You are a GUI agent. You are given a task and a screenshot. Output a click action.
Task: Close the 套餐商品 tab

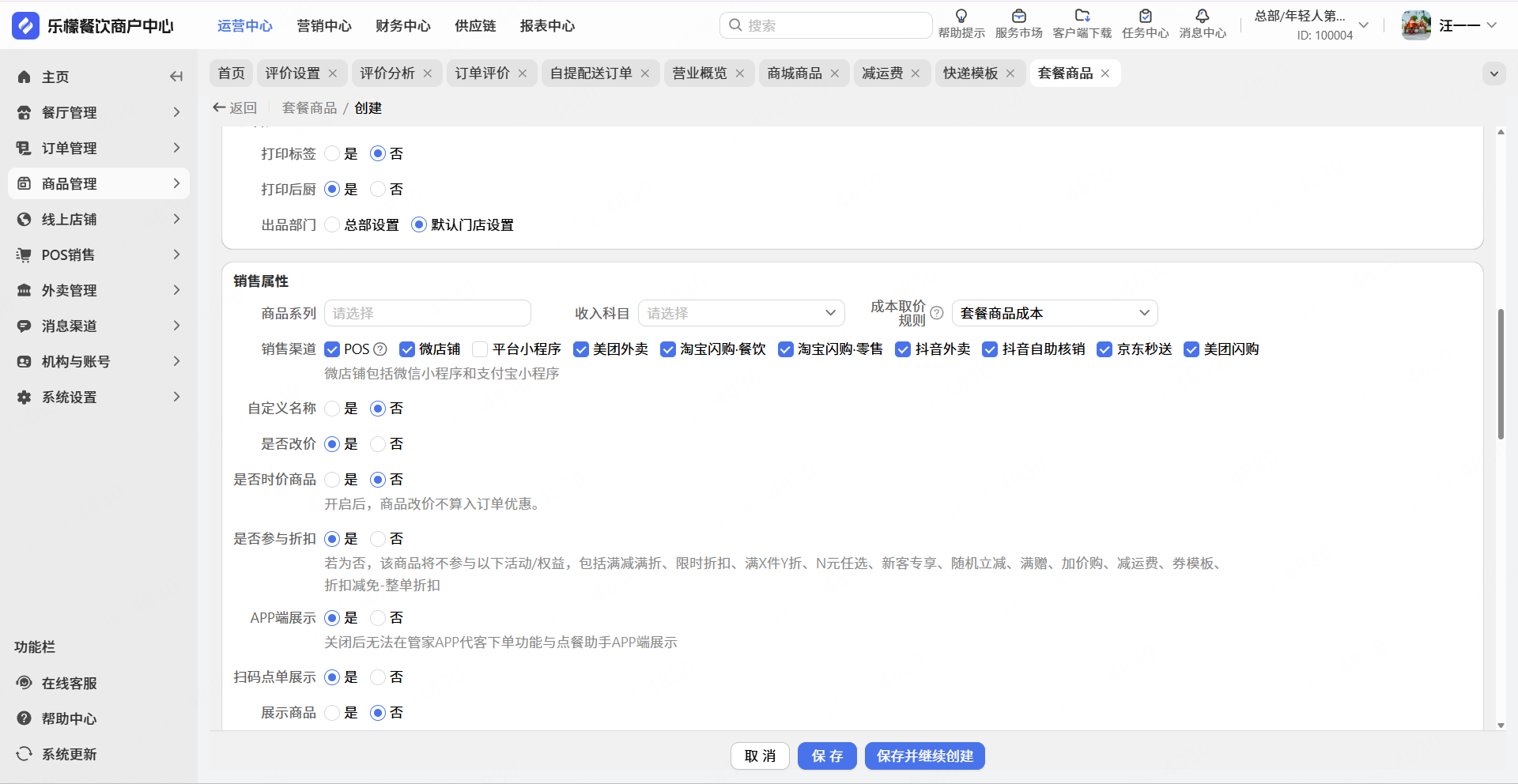[1105, 73]
